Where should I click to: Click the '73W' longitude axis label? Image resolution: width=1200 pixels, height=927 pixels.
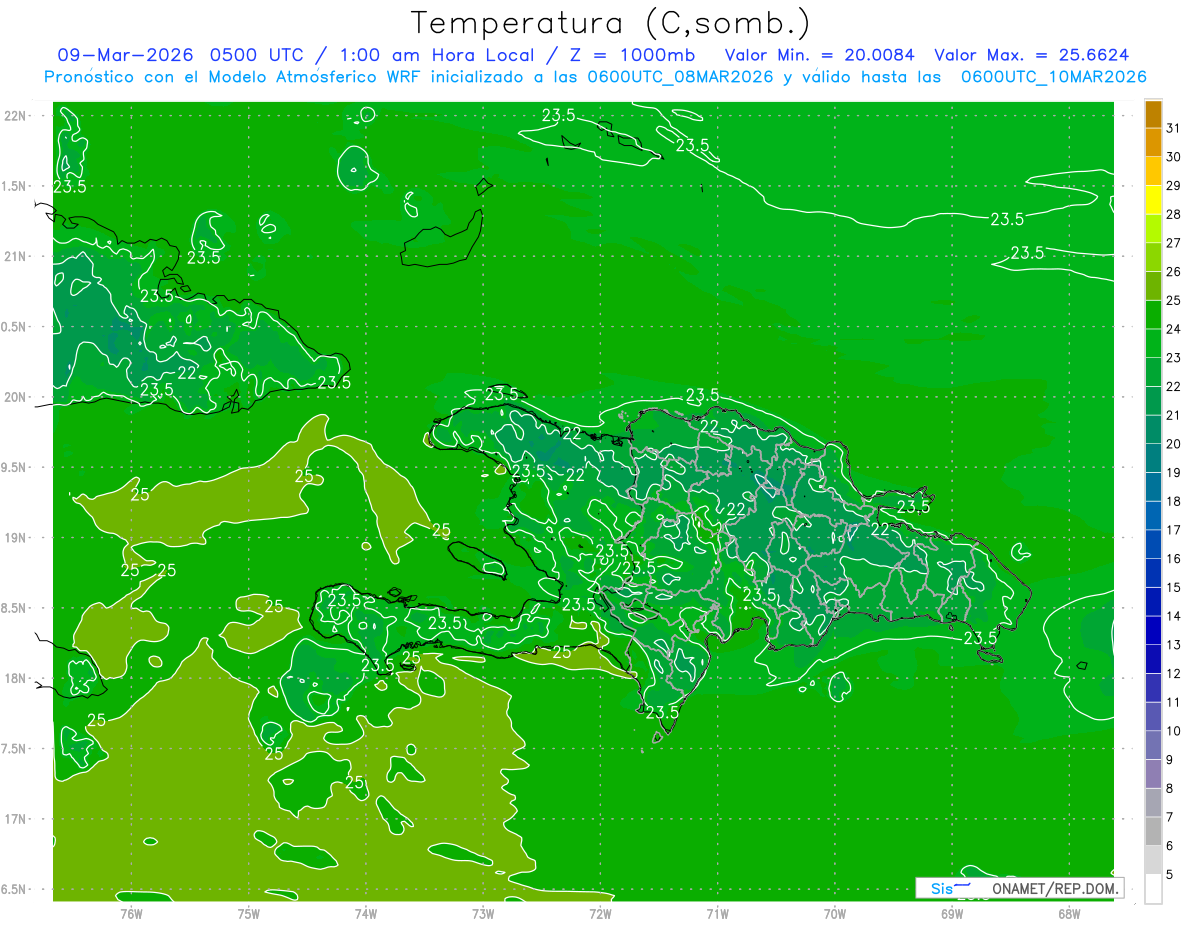click(482, 913)
